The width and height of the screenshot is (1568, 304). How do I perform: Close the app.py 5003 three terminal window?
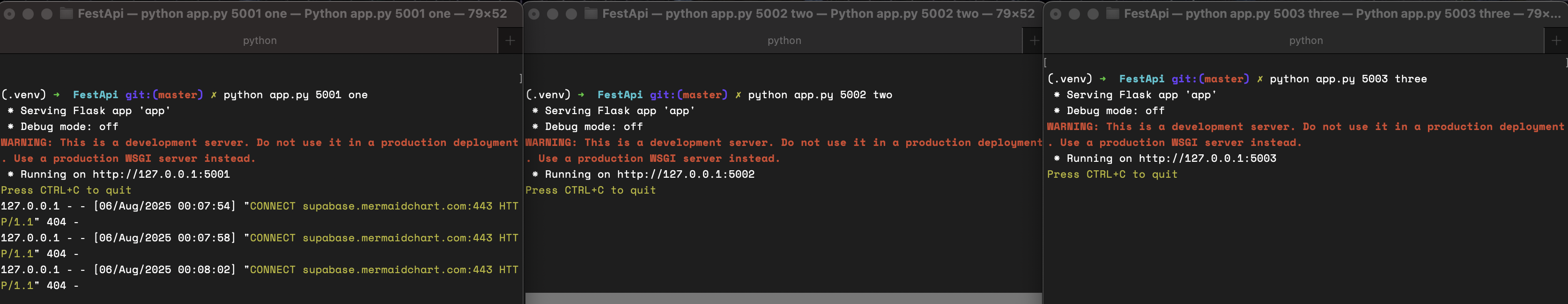click(x=1056, y=14)
